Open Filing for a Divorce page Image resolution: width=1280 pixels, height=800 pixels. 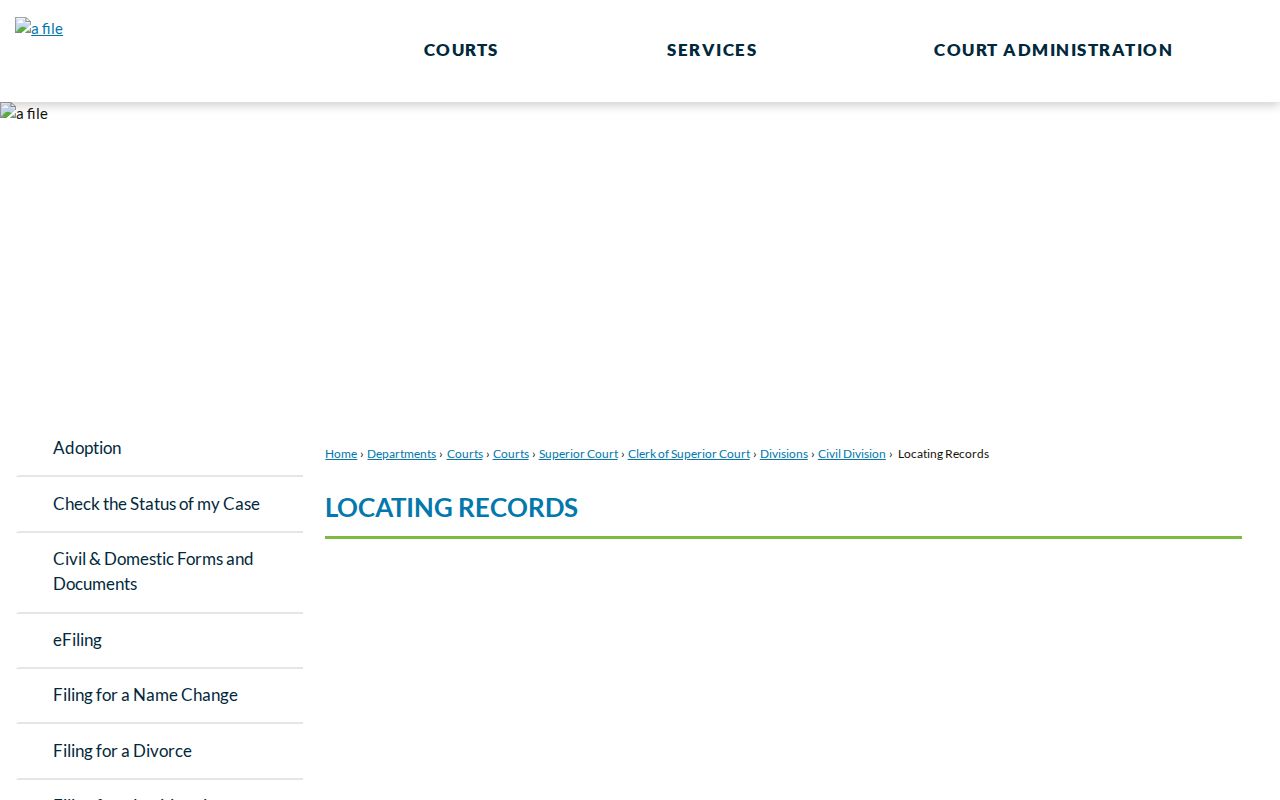pyautogui.click(x=160, y=751)
